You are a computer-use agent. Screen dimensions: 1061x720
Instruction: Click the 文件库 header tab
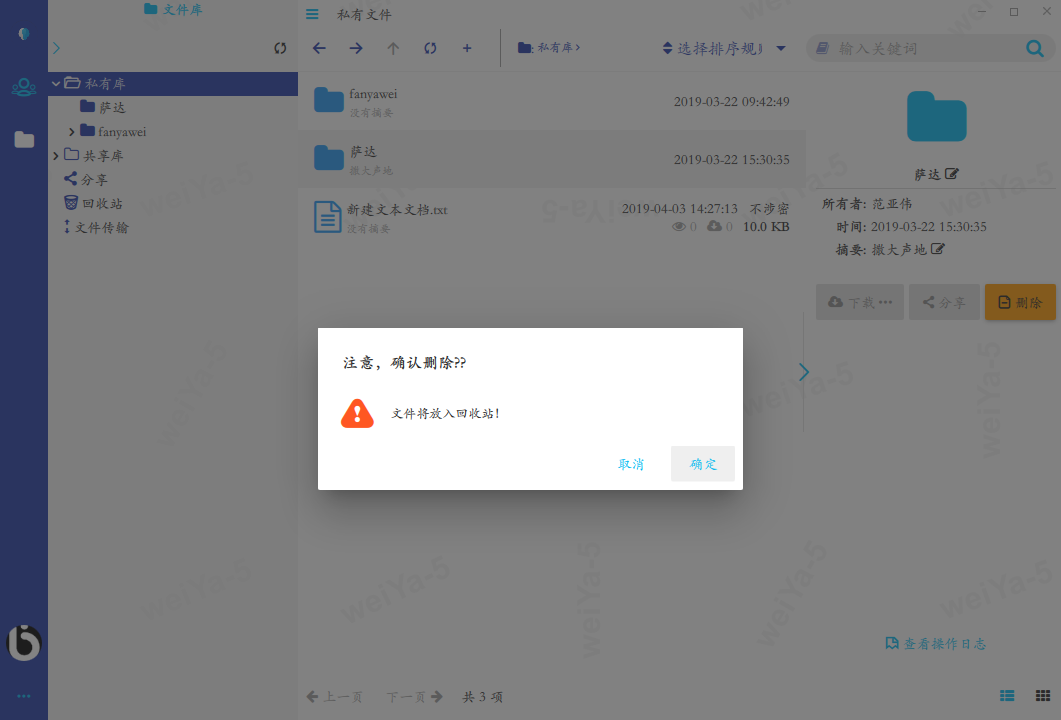[173, 9]
